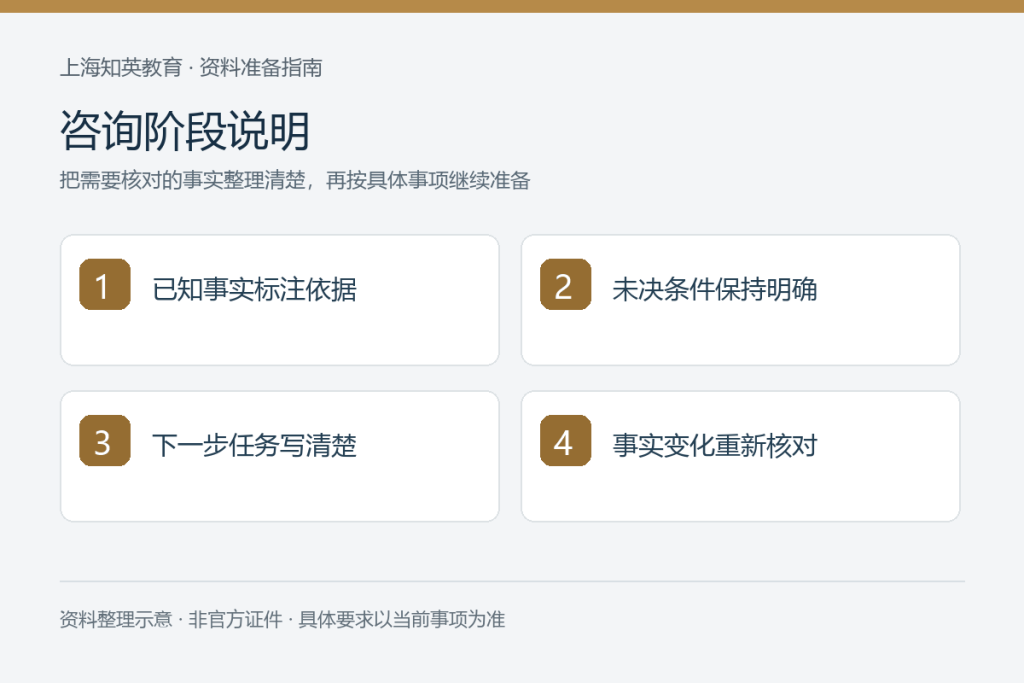This screenshot has height=683, width=1024.
Task: Click 非官方证件 in the footer
Action: pyautogui.click(x=235, y=619)
